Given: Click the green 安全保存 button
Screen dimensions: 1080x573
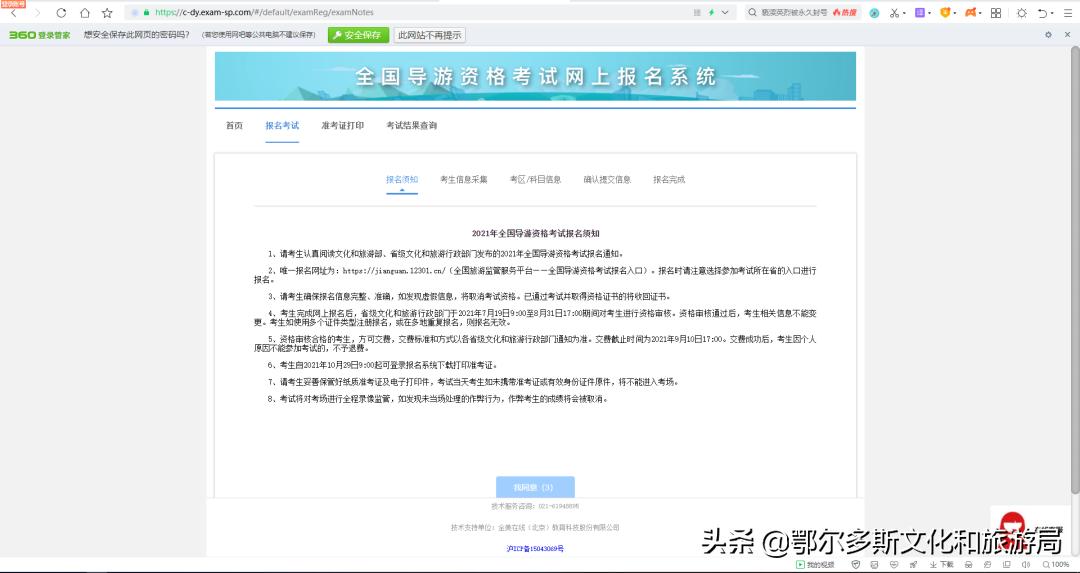Looking at the screenshot, I should [358, 35].
